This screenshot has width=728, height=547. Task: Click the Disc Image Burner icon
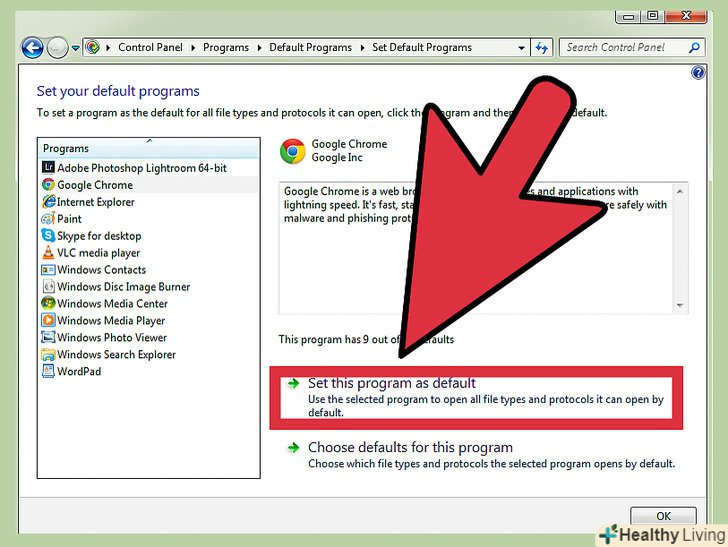(48, 286)
